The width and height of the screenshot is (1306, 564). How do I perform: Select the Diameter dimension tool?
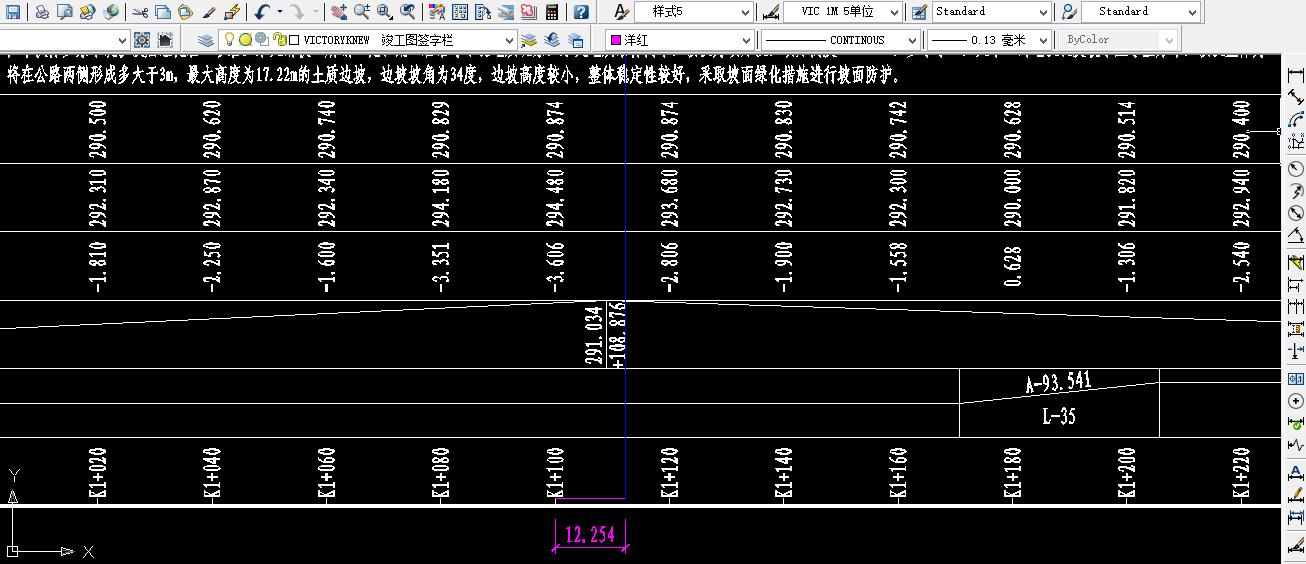(1295, 213)
